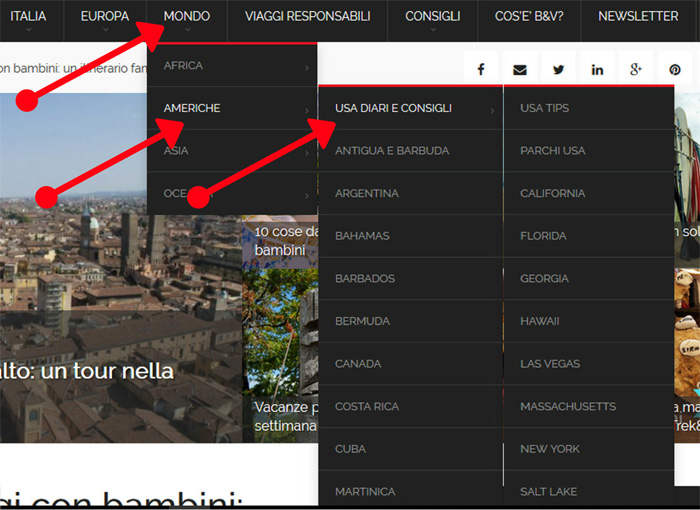Click the LinkedIn share icon
The image size is (700, 510).
pos(597,70)
